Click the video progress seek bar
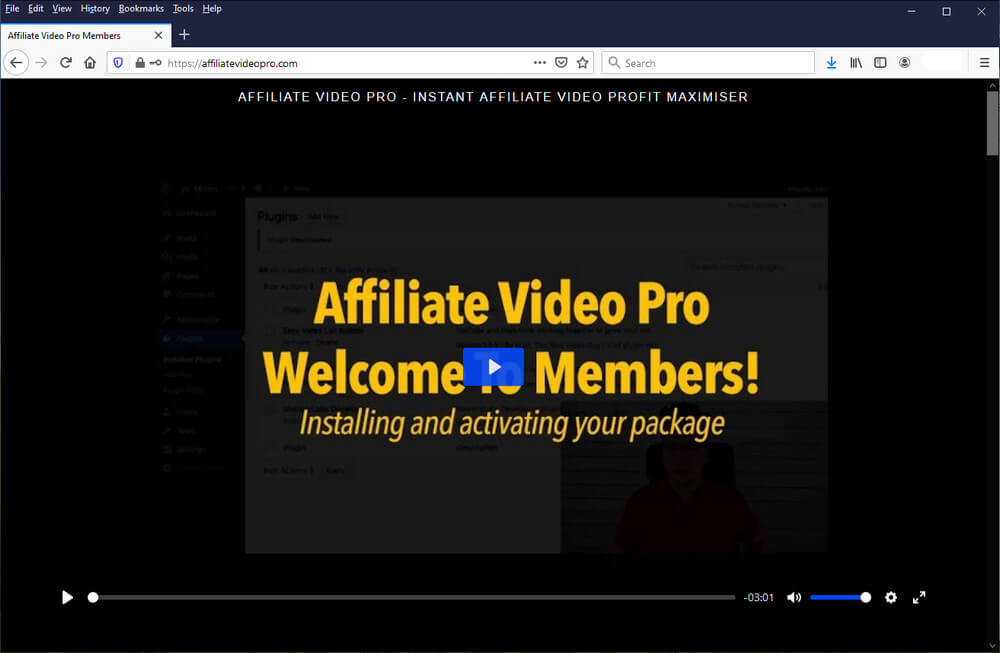1000x653 pixels. coord(412,598)
